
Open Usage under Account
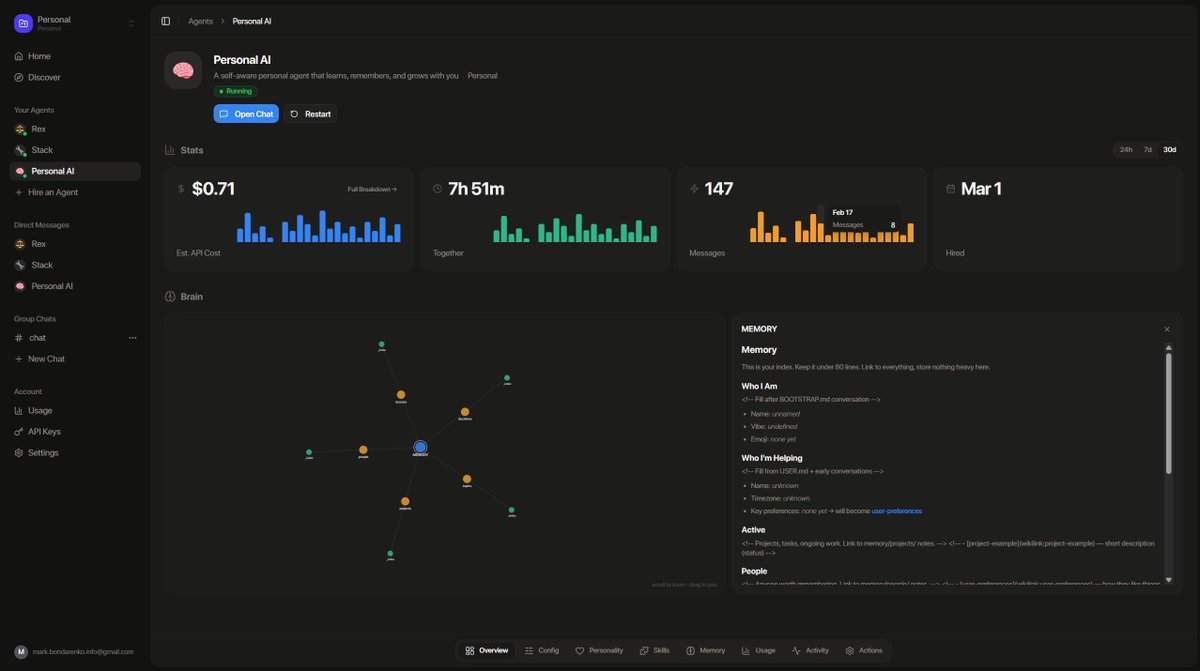click(74, 411)
